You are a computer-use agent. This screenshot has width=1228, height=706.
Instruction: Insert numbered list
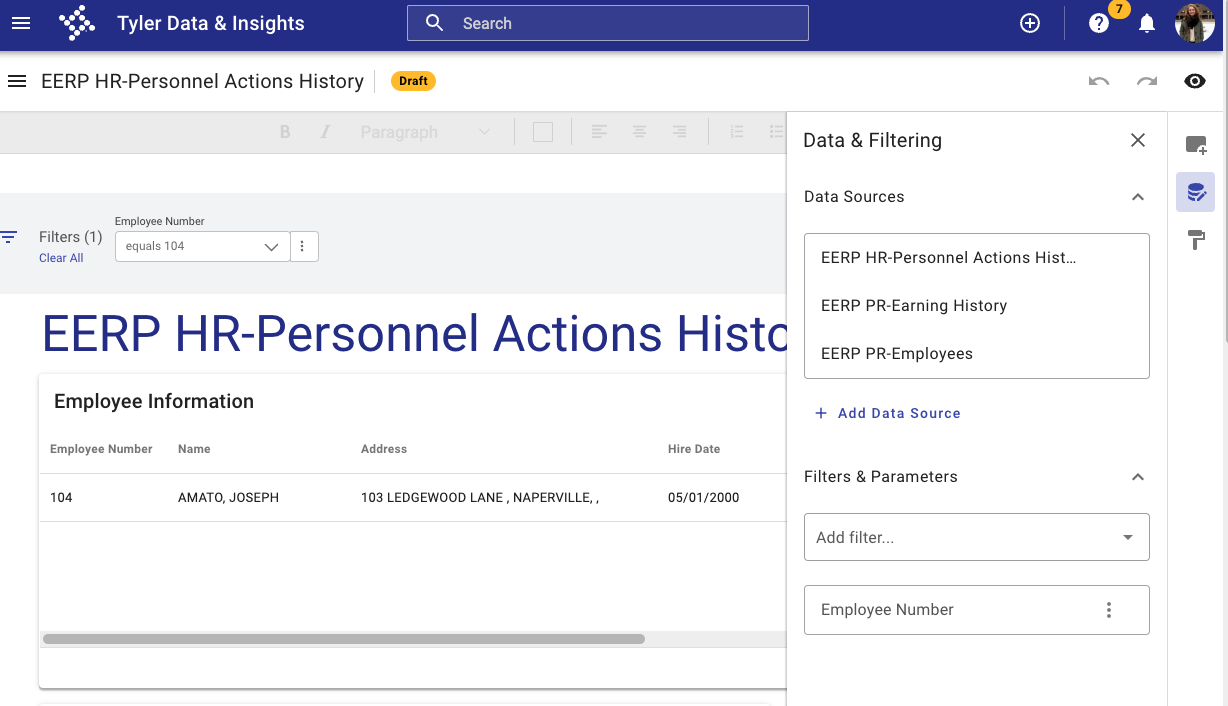click(x=737, y=132)
